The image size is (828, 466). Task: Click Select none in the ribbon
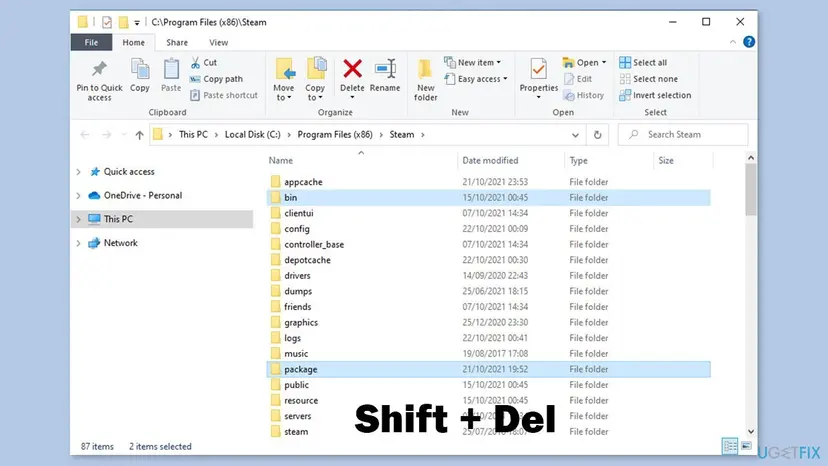pyautogui.click(x=648, y=79)
